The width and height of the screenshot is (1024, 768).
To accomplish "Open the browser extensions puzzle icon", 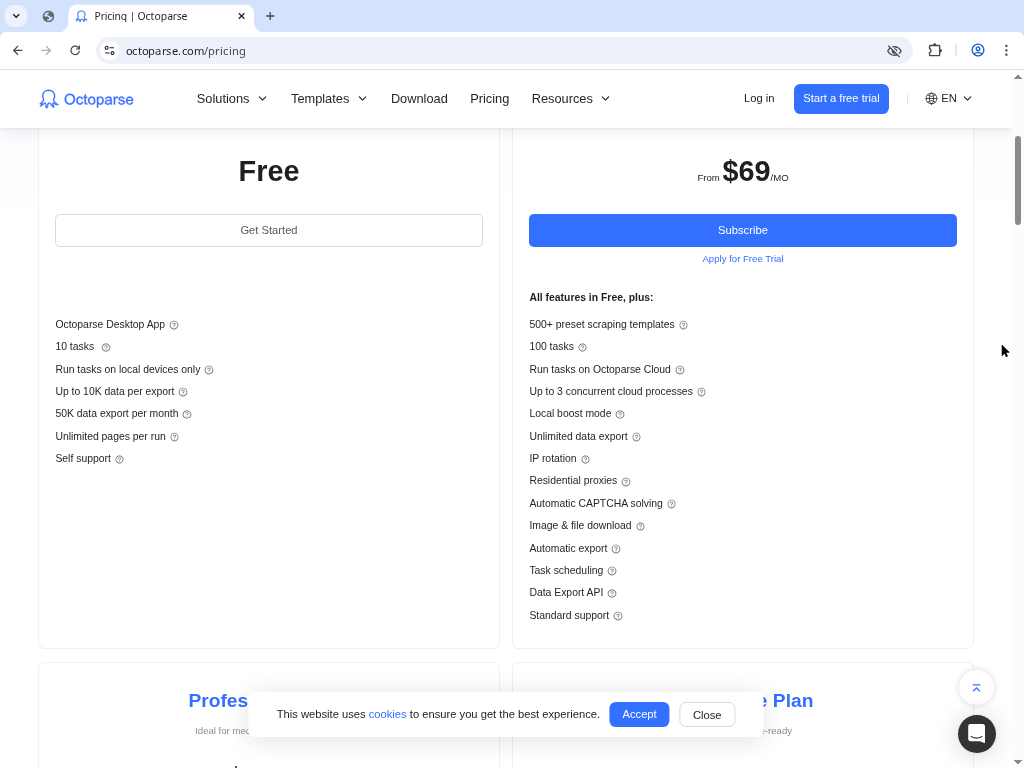I will click(935, 50).
